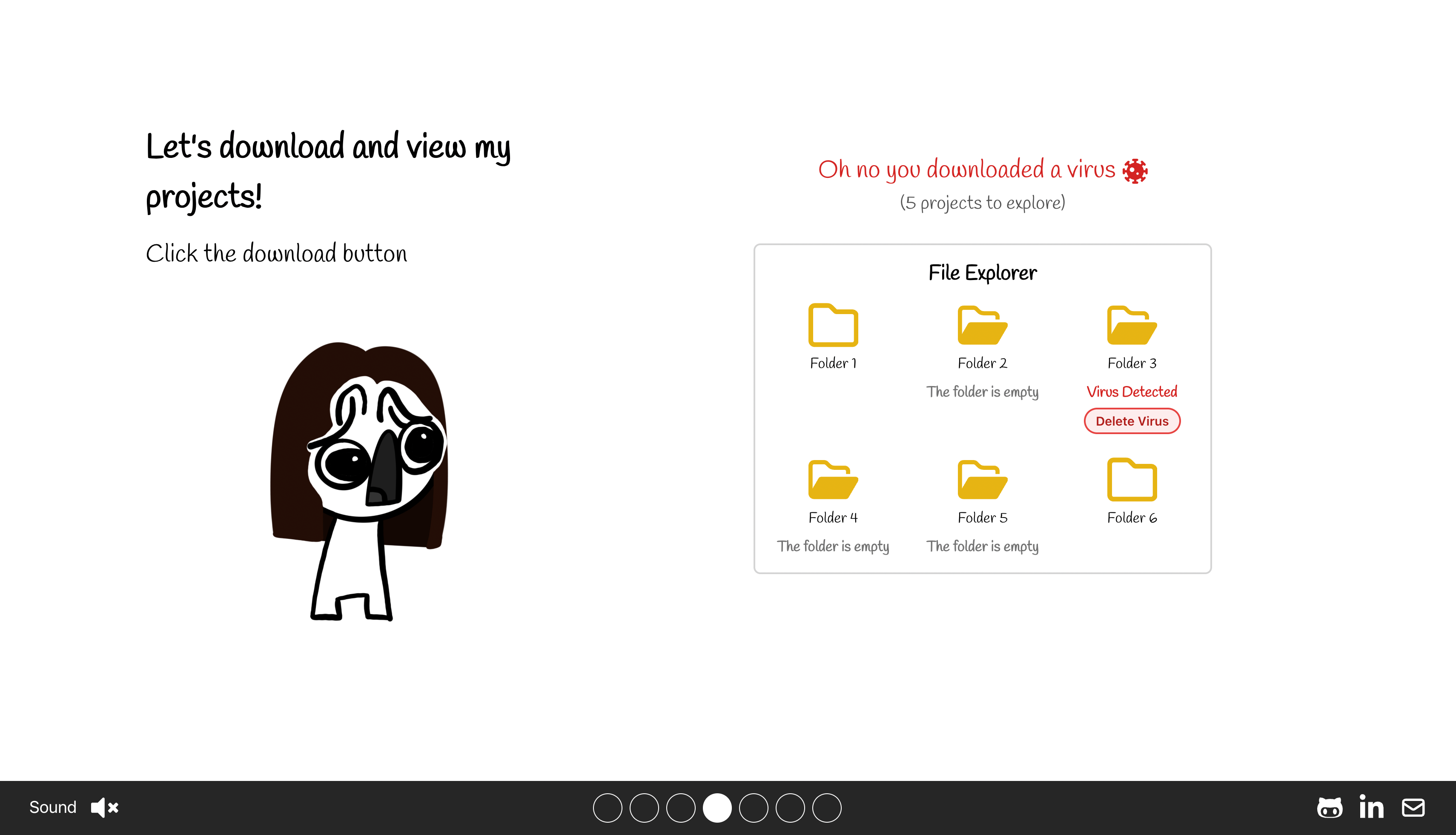Go to the second page dot

644,807
